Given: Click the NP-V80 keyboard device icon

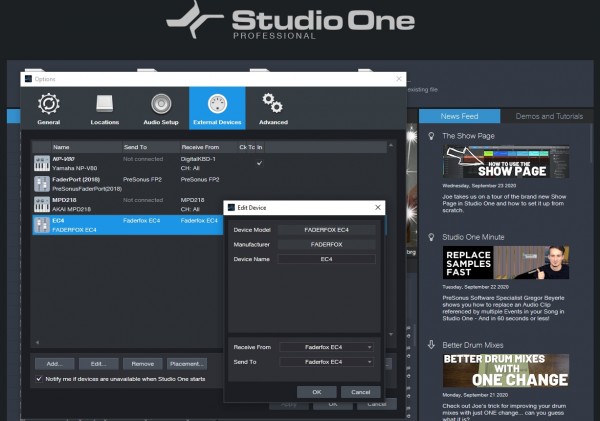Looking at the screenshot, I should [x=42, y=163].
